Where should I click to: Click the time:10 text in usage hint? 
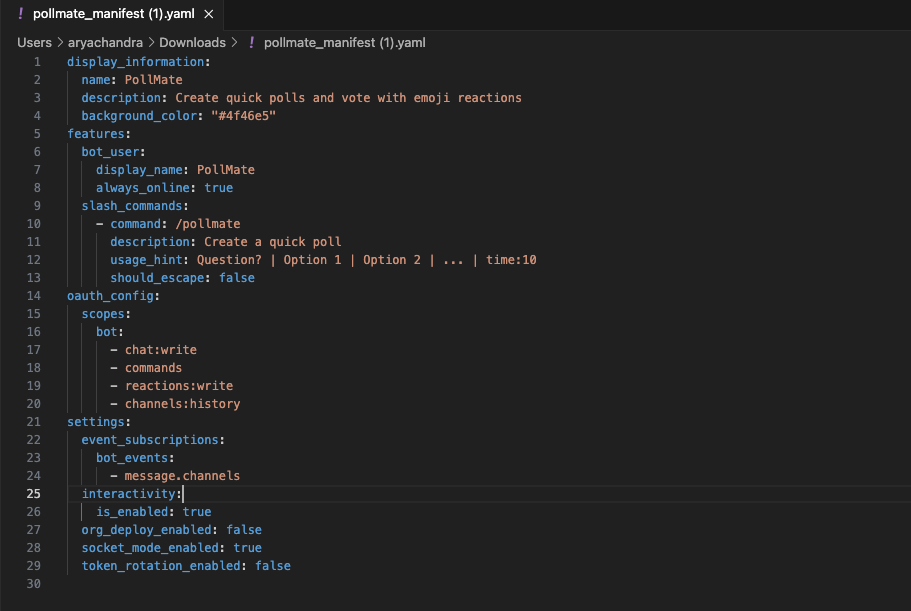511,260
